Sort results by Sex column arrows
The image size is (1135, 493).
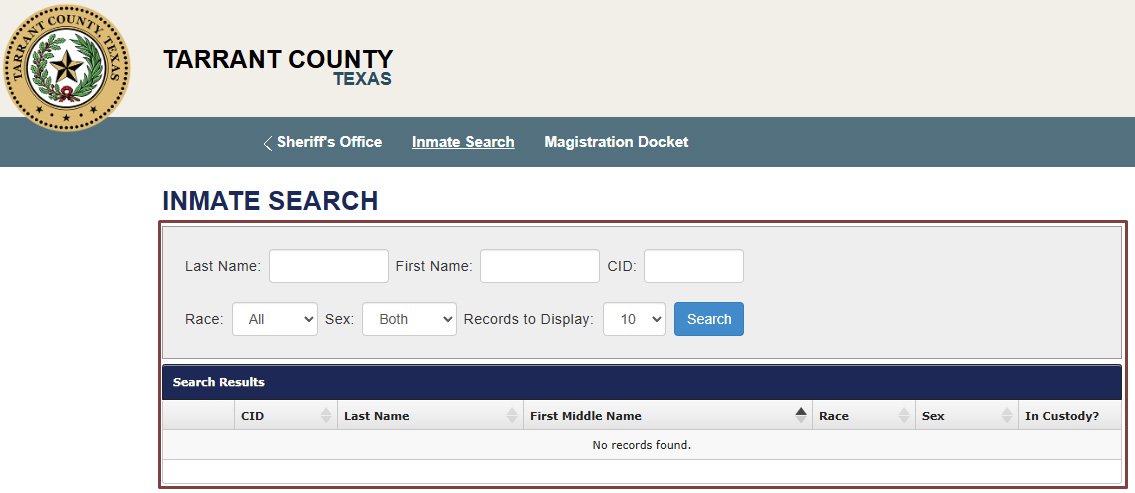[1007, 416]
